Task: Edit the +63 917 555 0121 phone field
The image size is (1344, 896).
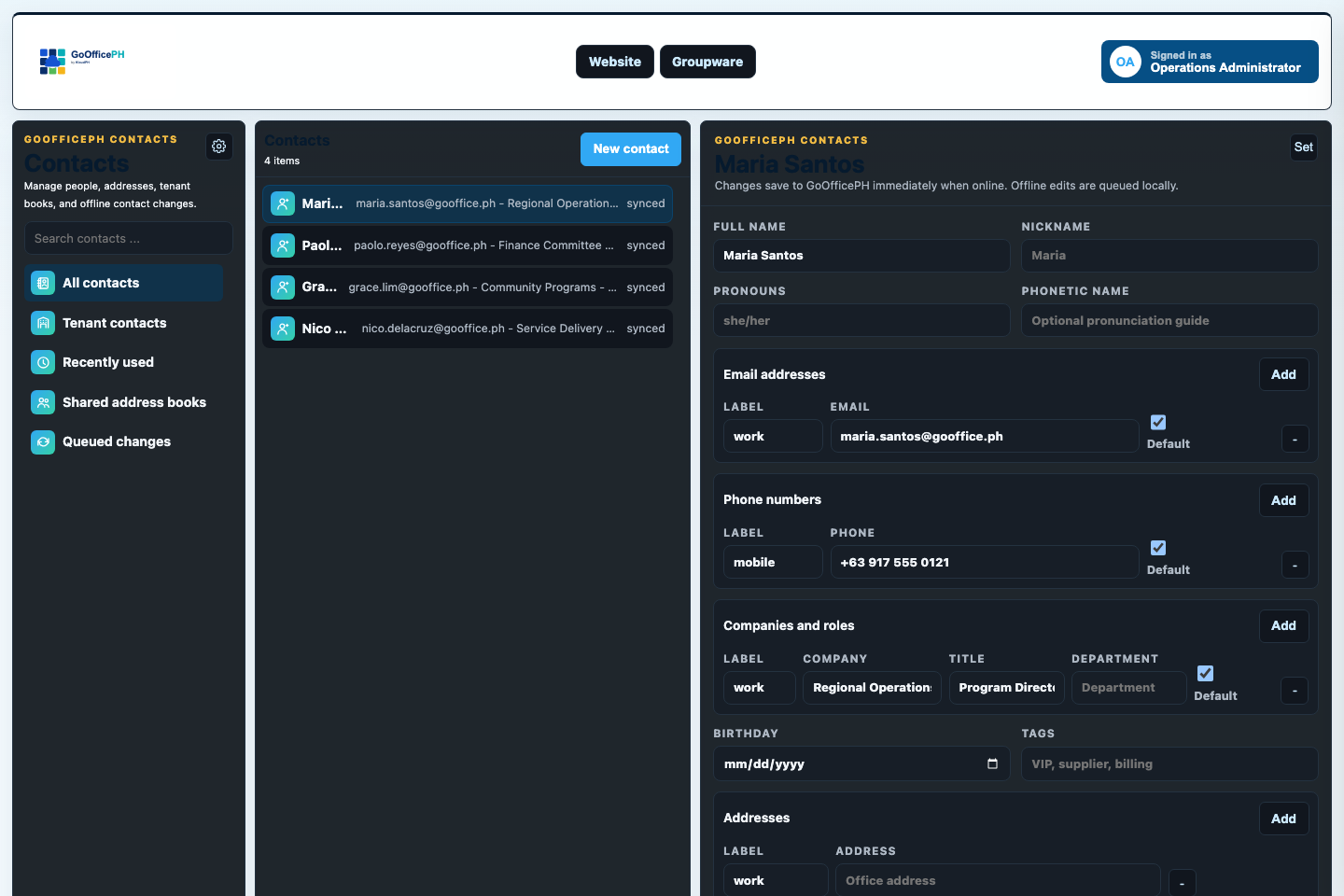Action: [x=985, y=562]
